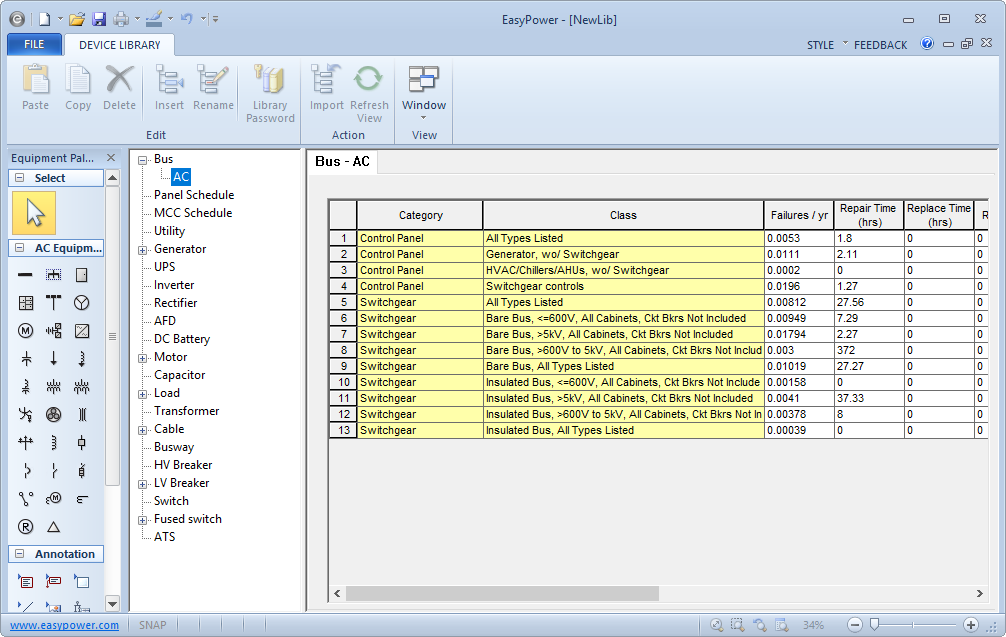
Task: Click the zoom in plus button
Action: (970, 625)
